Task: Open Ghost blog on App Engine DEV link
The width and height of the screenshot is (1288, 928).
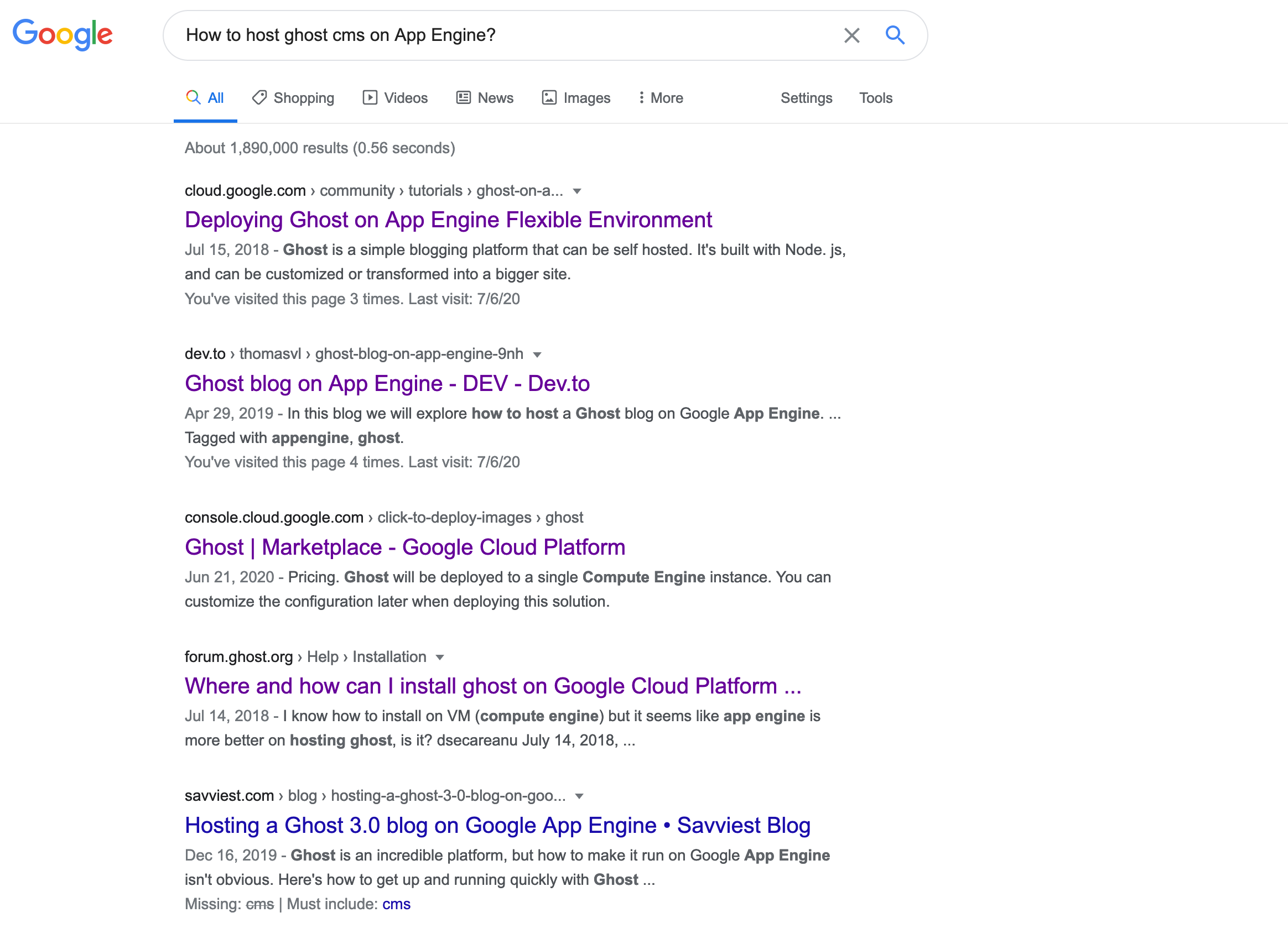Action: click(x=387, y=384)
